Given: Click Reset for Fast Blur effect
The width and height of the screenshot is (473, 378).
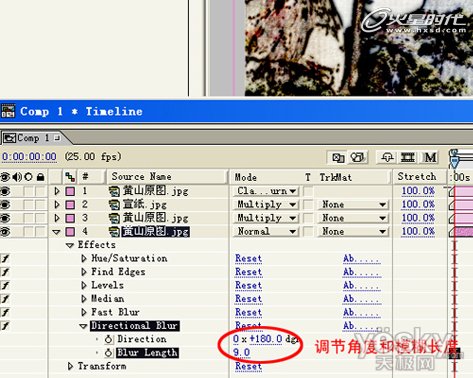Looking at the screenshot, I should pyautogui.click(x=249, y=313).
